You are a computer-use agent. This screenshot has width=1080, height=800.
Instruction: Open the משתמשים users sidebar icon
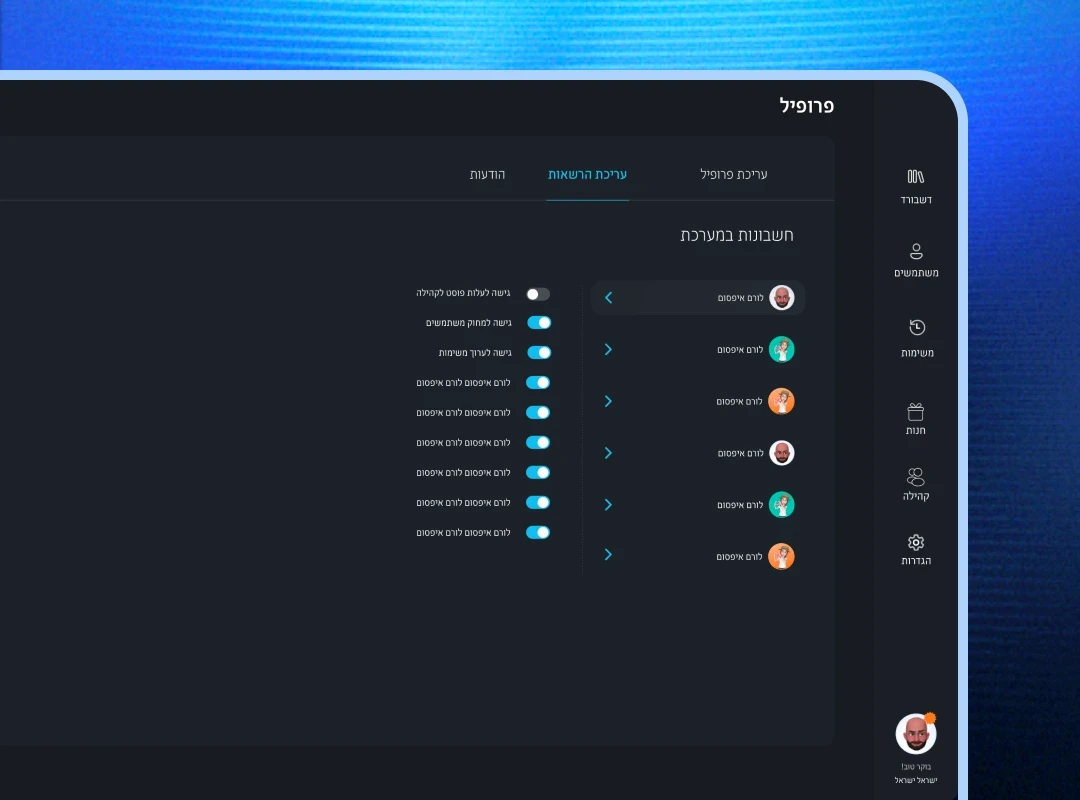coord(916,251)
